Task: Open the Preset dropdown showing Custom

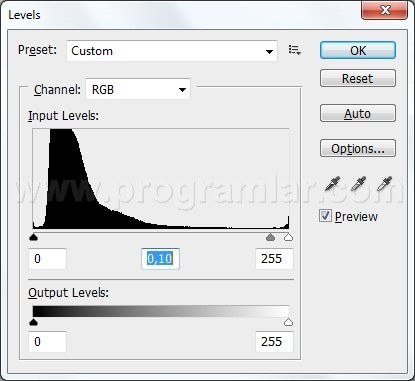Action: 172,51
